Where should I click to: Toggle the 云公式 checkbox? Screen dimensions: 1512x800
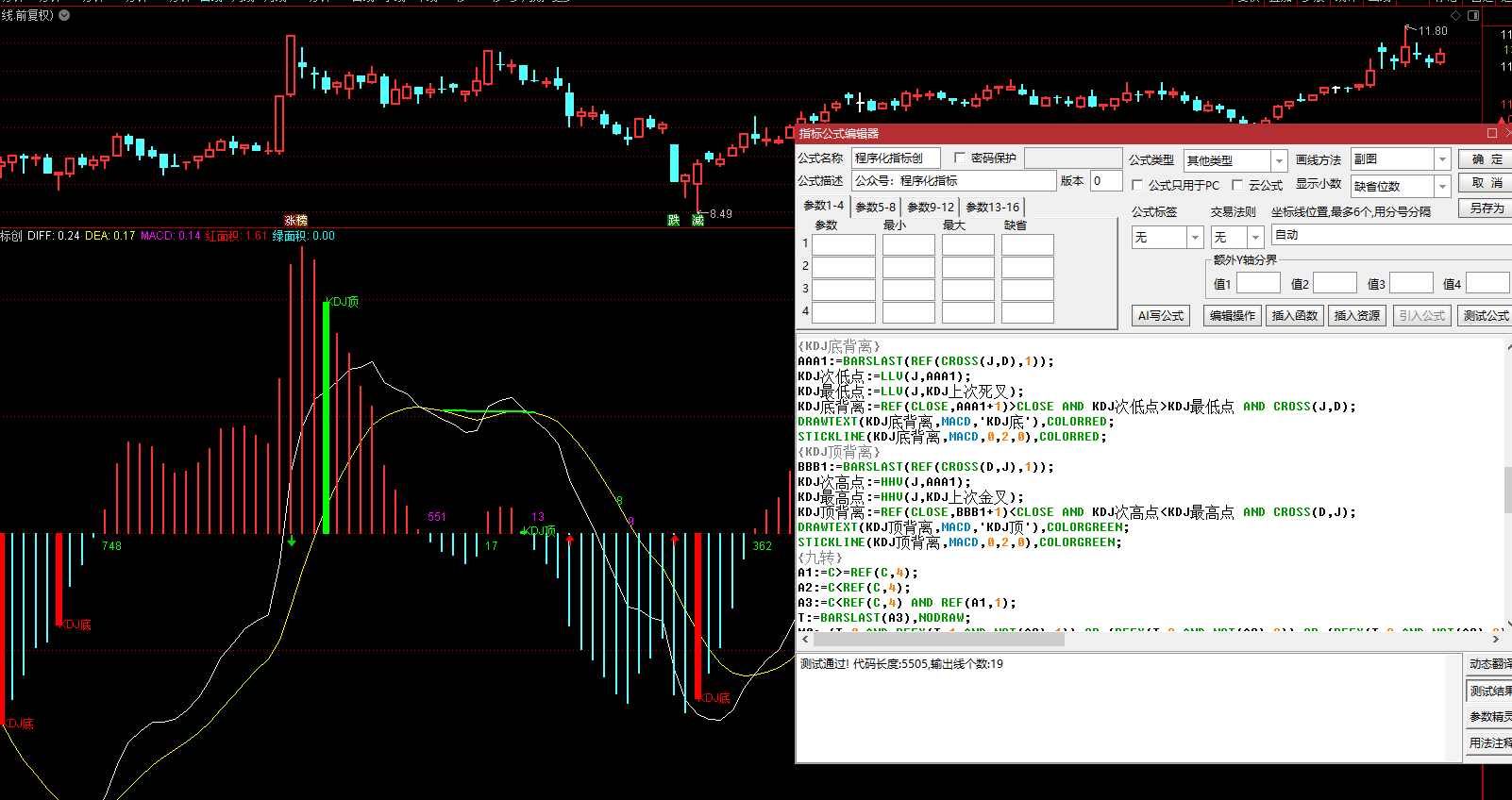coord(1237,186)
